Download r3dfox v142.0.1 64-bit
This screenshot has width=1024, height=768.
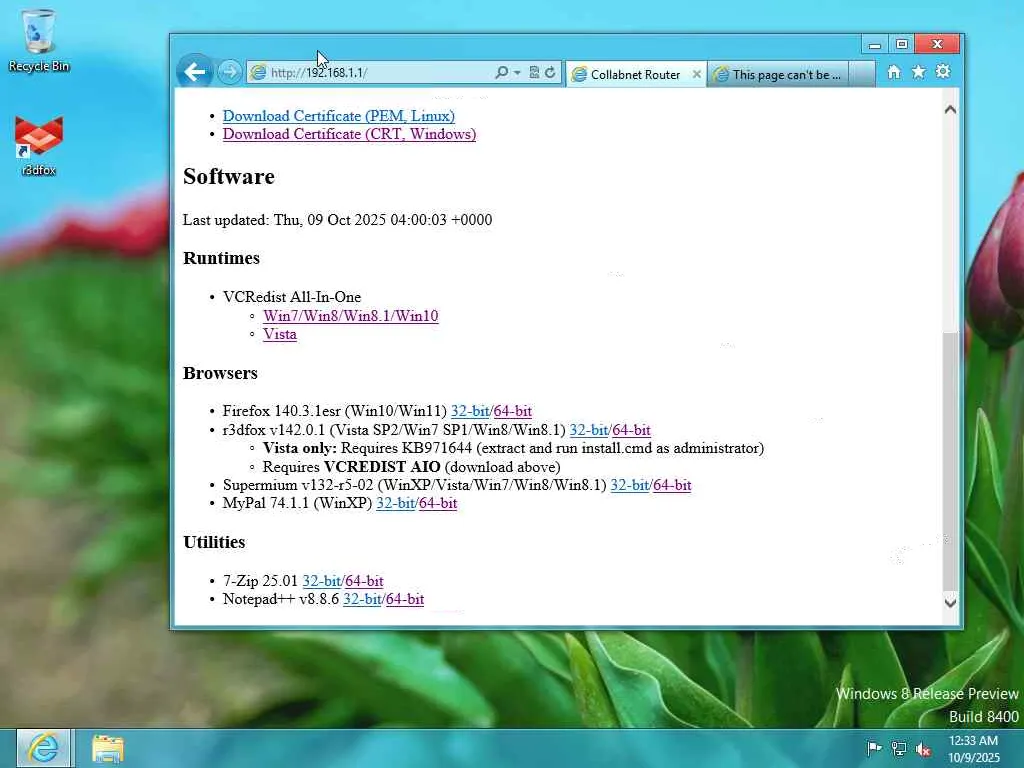632,430
